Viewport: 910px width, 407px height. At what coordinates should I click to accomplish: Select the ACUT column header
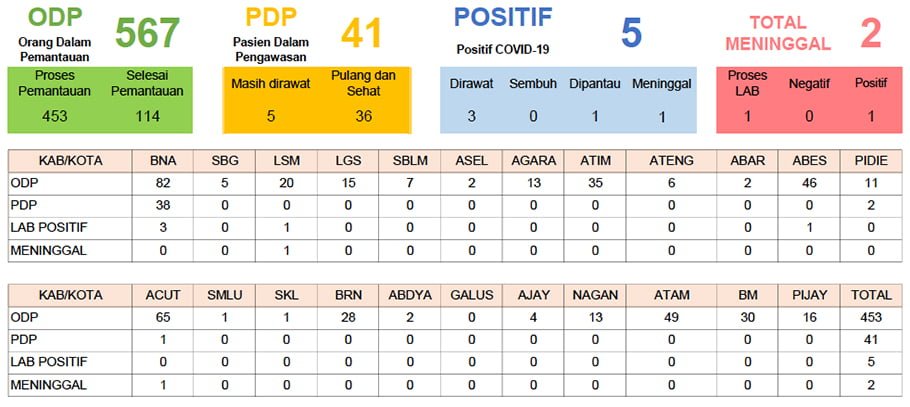163,294
